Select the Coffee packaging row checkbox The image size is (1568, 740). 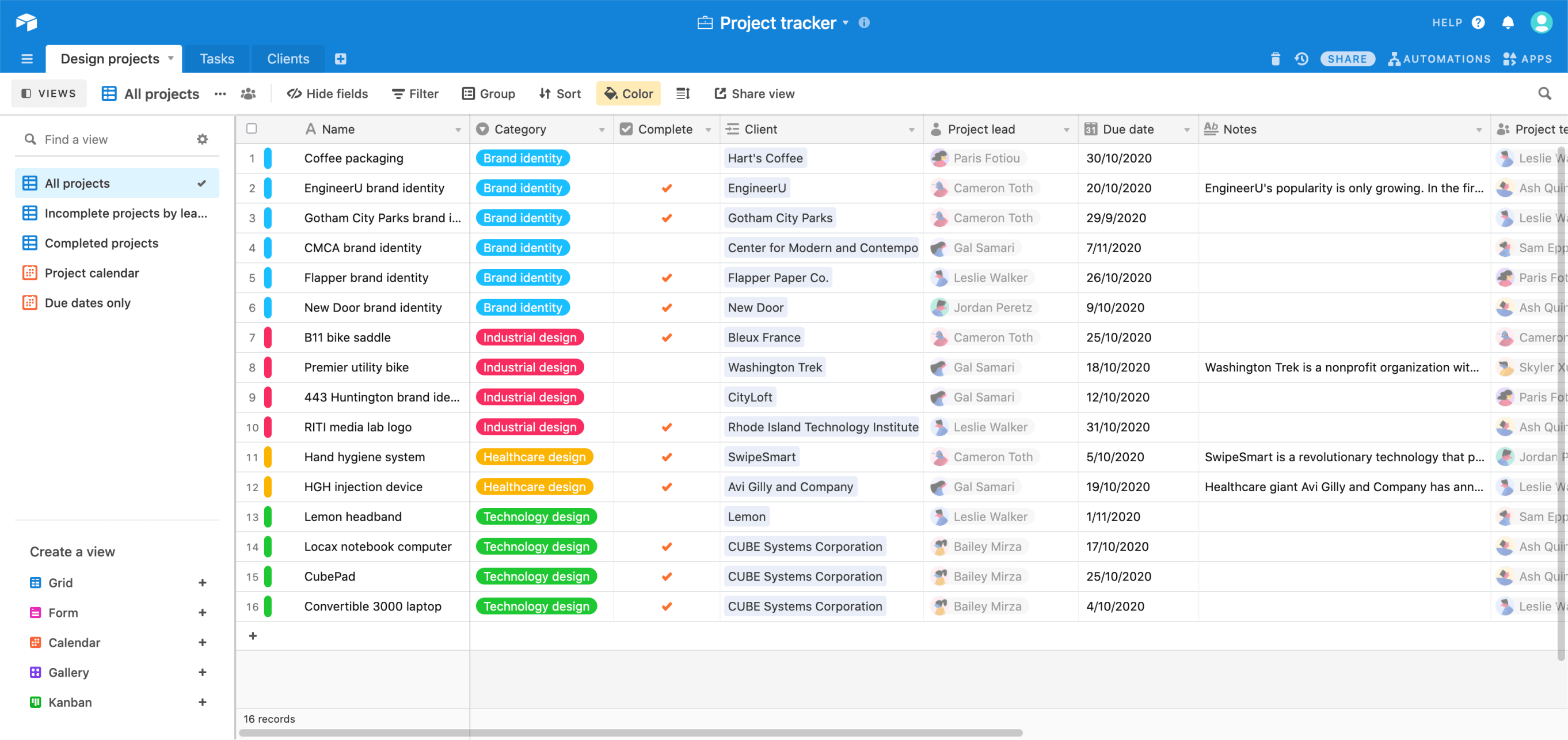(252, 158)
